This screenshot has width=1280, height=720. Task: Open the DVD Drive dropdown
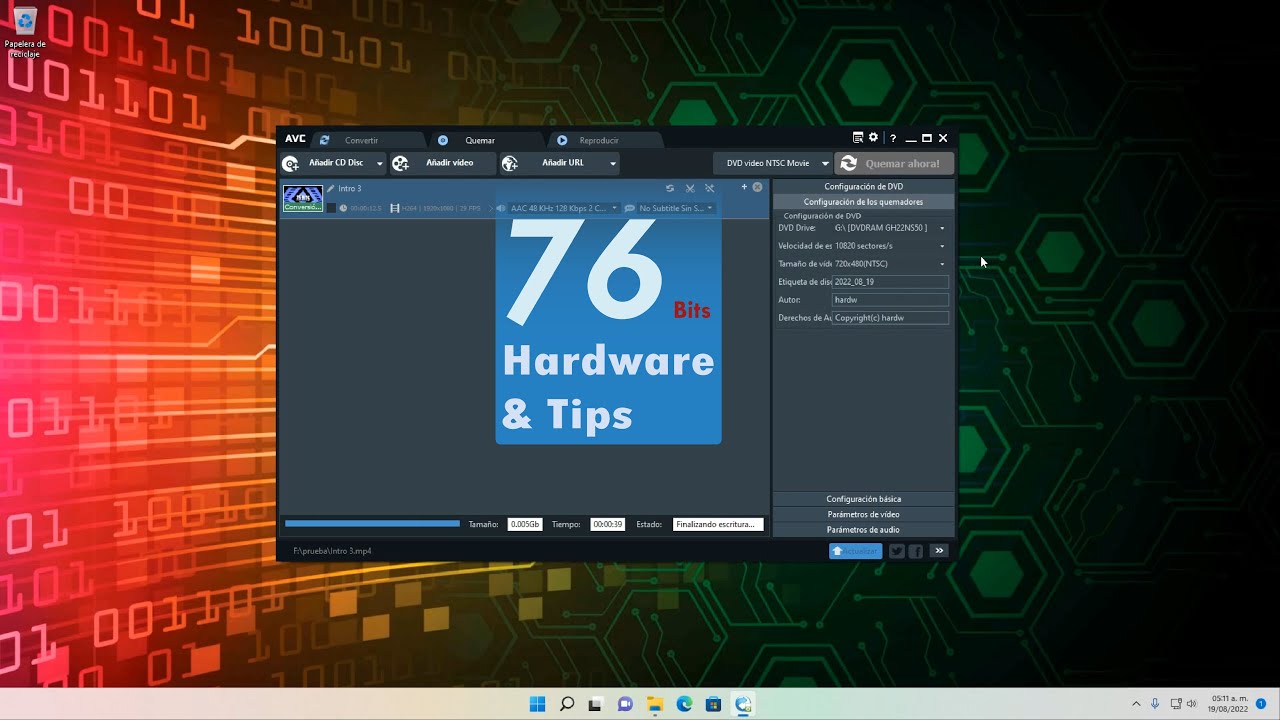[x=890, y=228]
